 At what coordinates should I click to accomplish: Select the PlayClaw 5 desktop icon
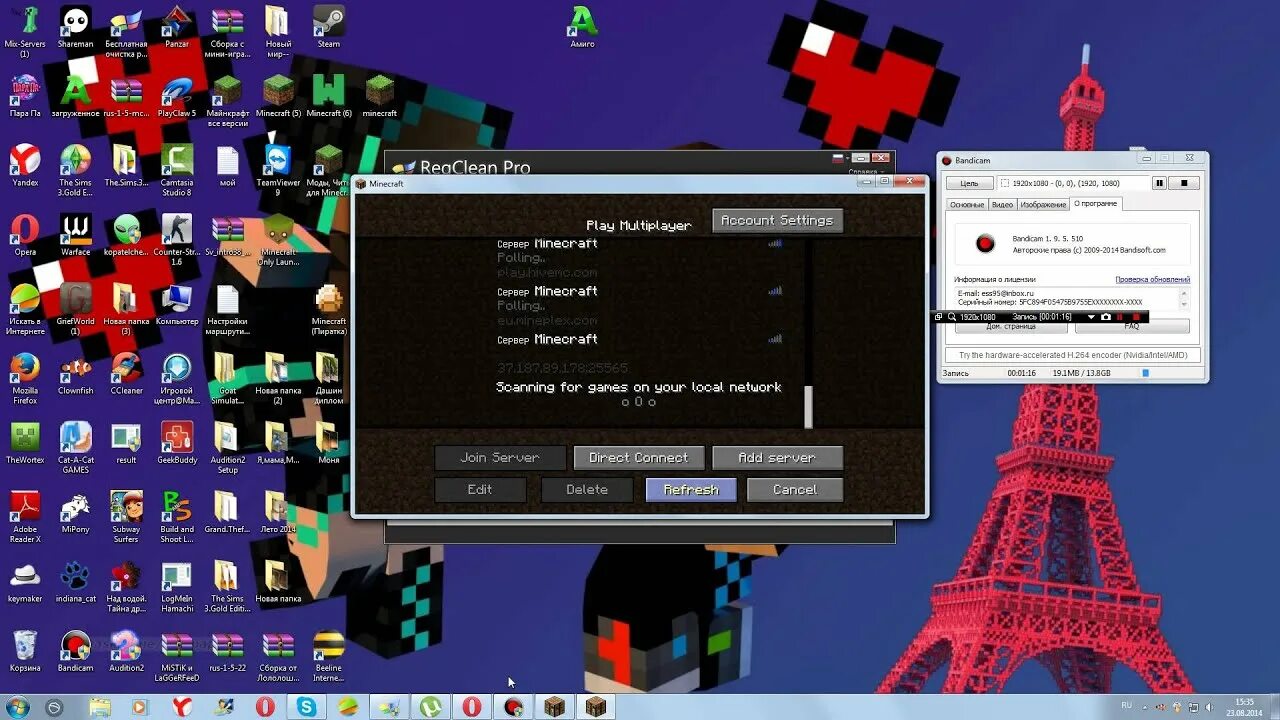pyautogui.click(x=177, y=97)
